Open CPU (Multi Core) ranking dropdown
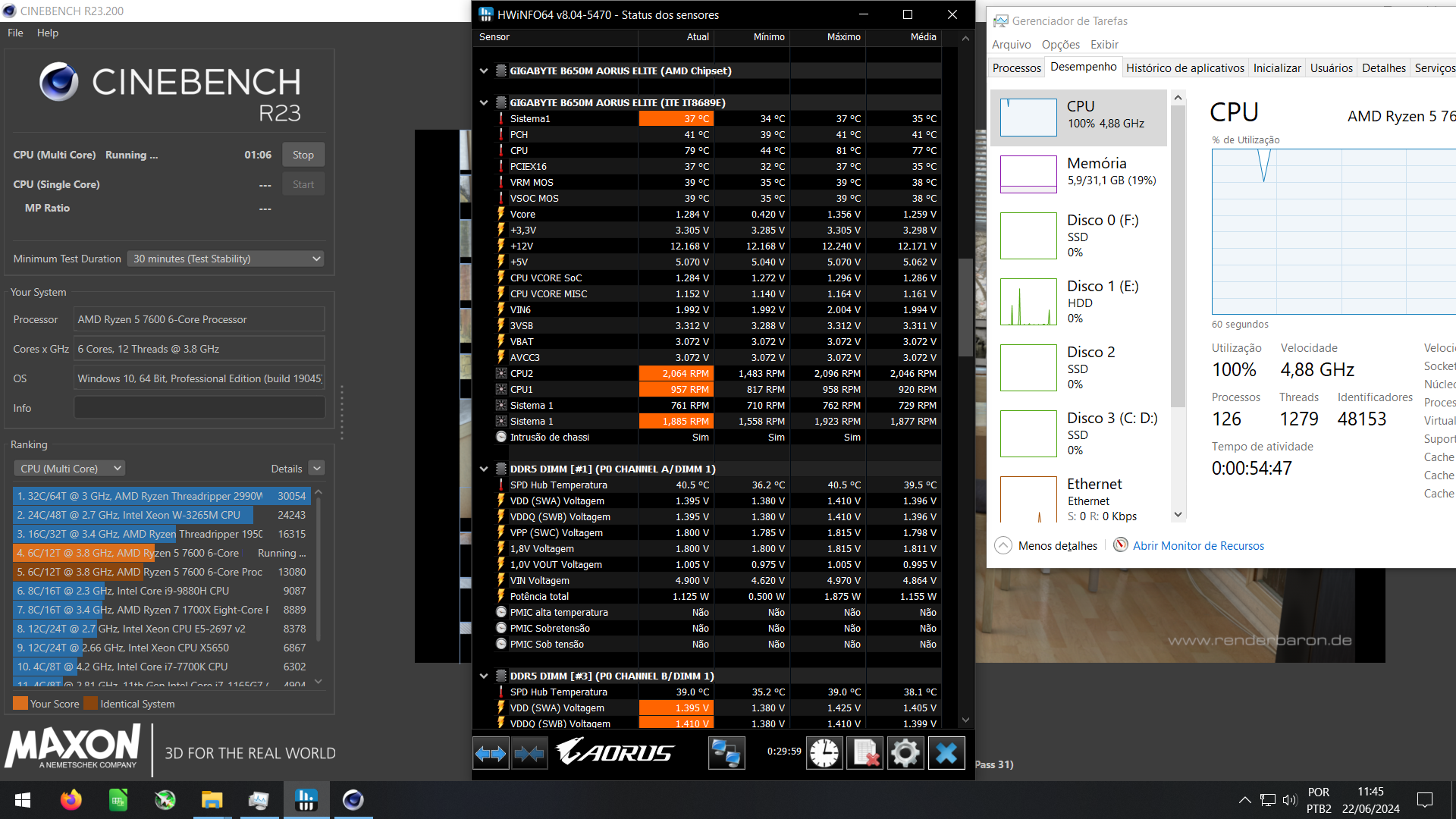This screenshot has height=819, width=1456. (x=69, y=469)
